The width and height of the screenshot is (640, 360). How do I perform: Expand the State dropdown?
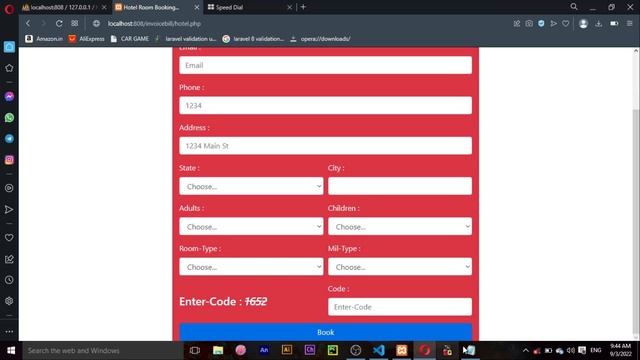tap(251, 186)
